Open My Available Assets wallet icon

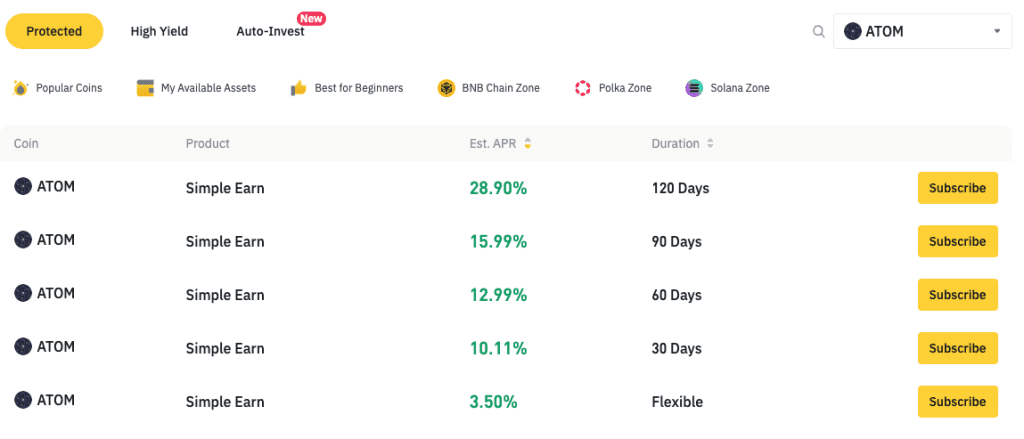(145, 88)
